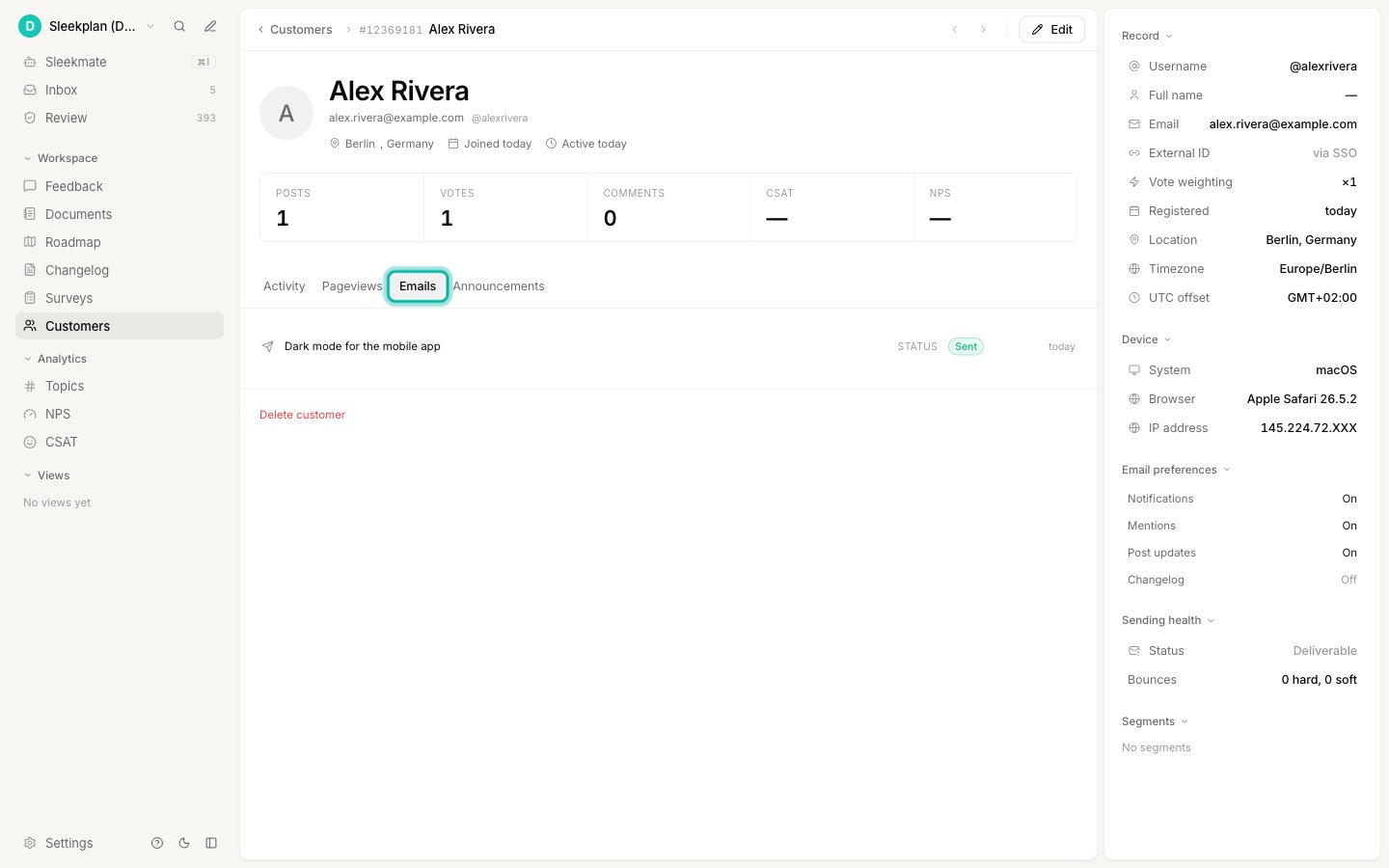Click the Vote weighting ×1 value
The height and width of the screenshot is (868, 1389).
pos(1349,182)
